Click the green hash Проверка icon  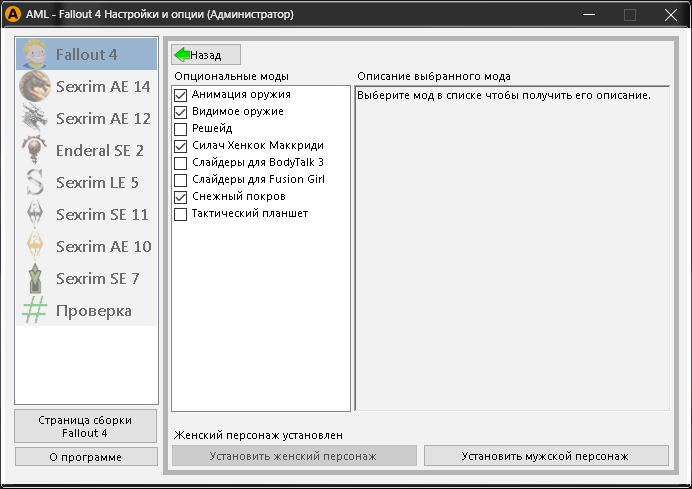35,311
